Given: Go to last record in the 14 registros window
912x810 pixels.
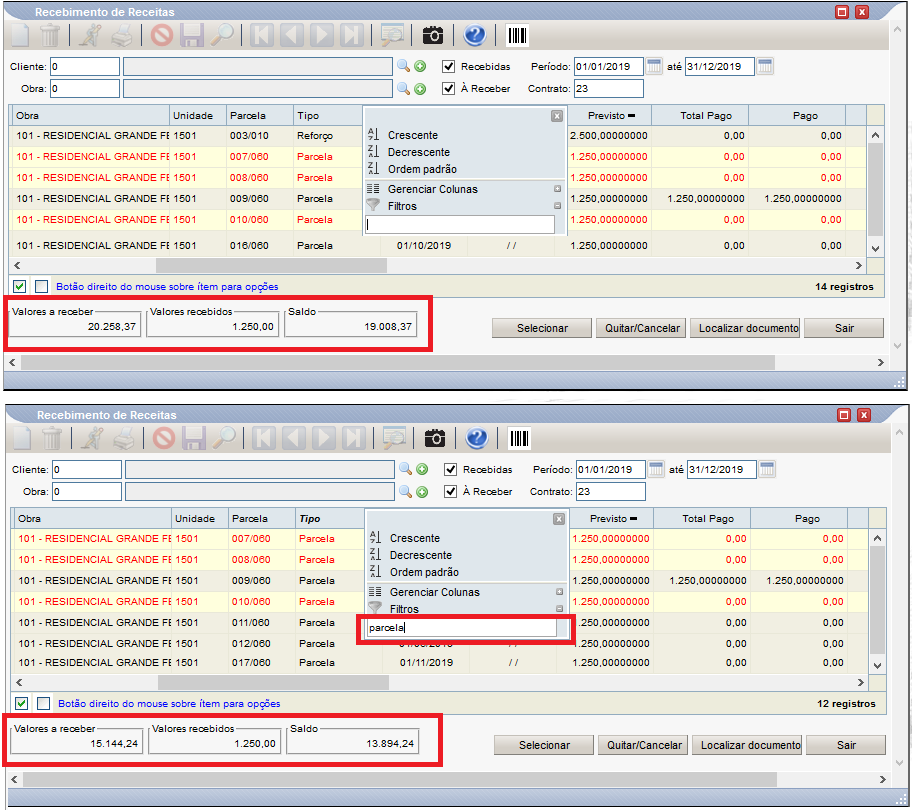Looking at the screenshot, I should pos(352,35).
